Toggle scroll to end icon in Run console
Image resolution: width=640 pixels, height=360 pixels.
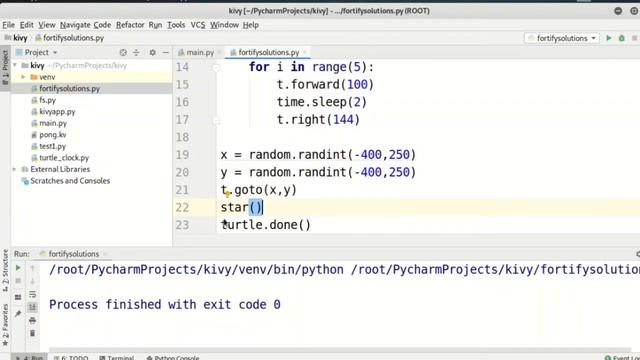33,307
